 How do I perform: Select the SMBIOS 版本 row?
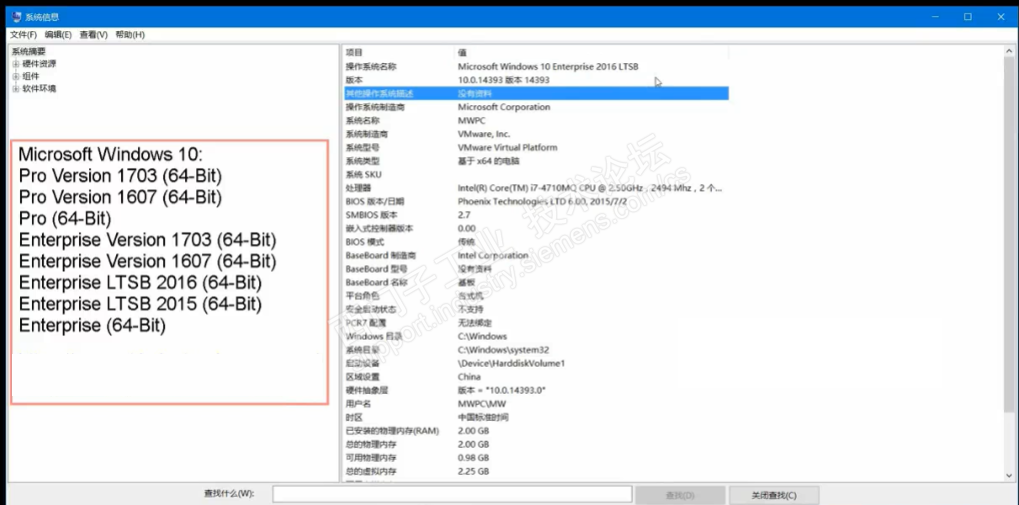(x=535, y=215)
